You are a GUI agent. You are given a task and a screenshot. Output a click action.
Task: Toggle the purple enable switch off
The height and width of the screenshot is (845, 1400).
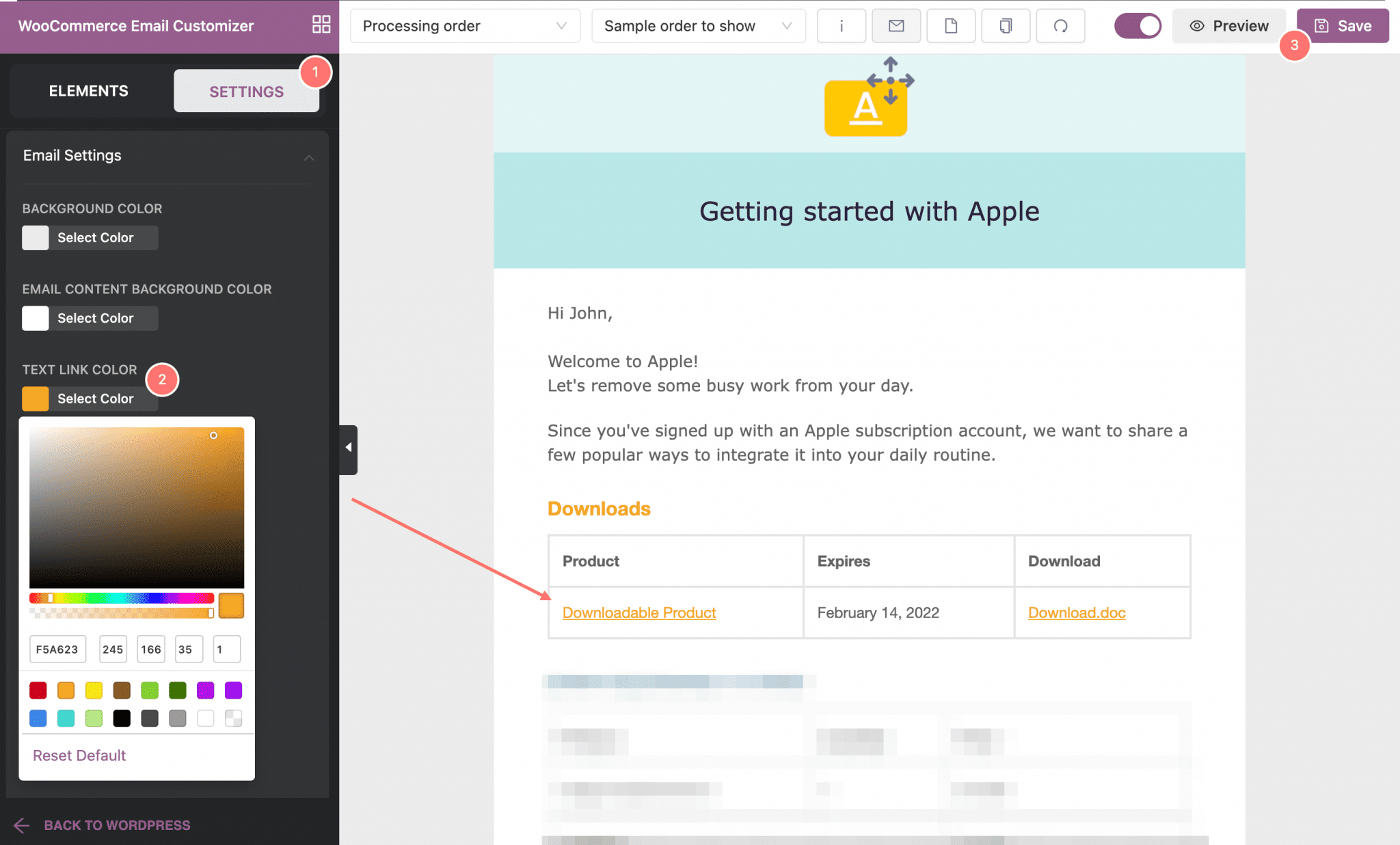[x=1137, y=26]
